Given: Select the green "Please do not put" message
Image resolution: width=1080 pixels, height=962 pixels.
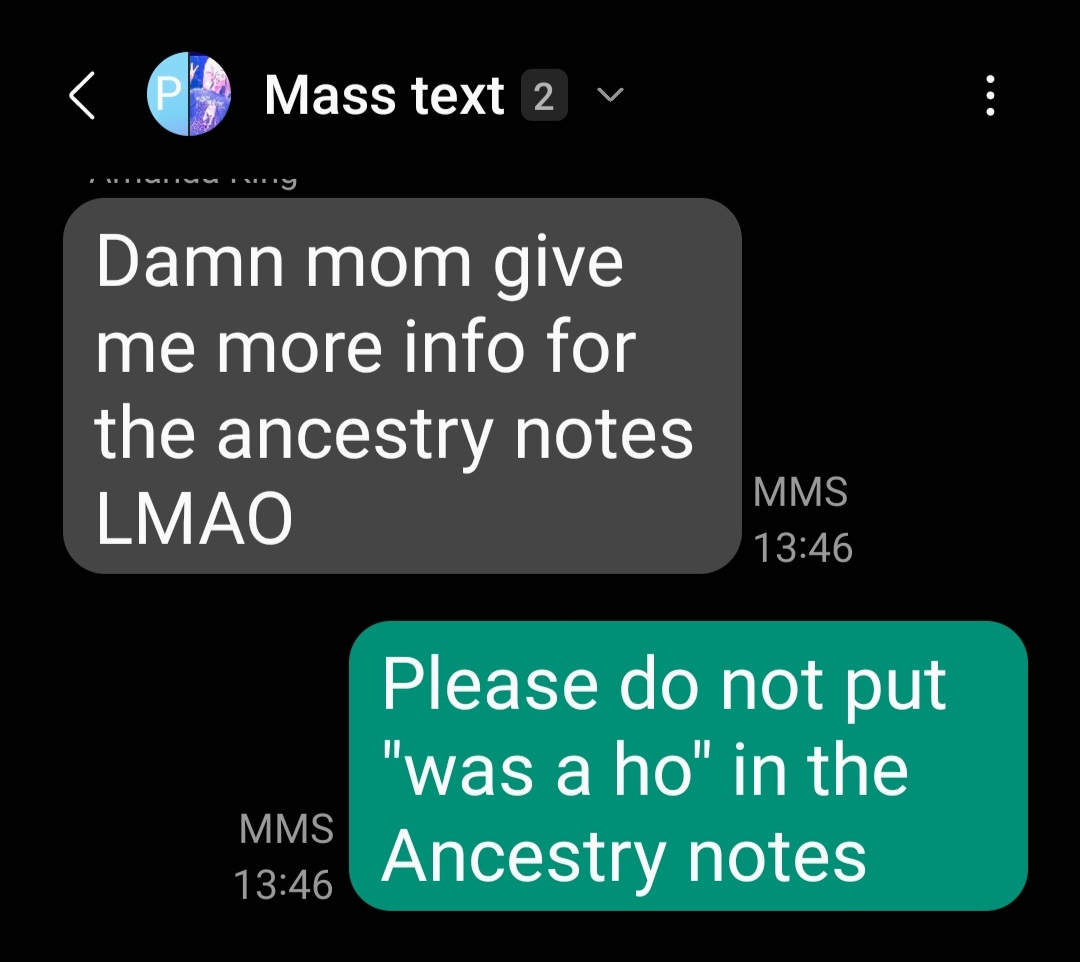Looking at the screenshot, I should point(688,765).
